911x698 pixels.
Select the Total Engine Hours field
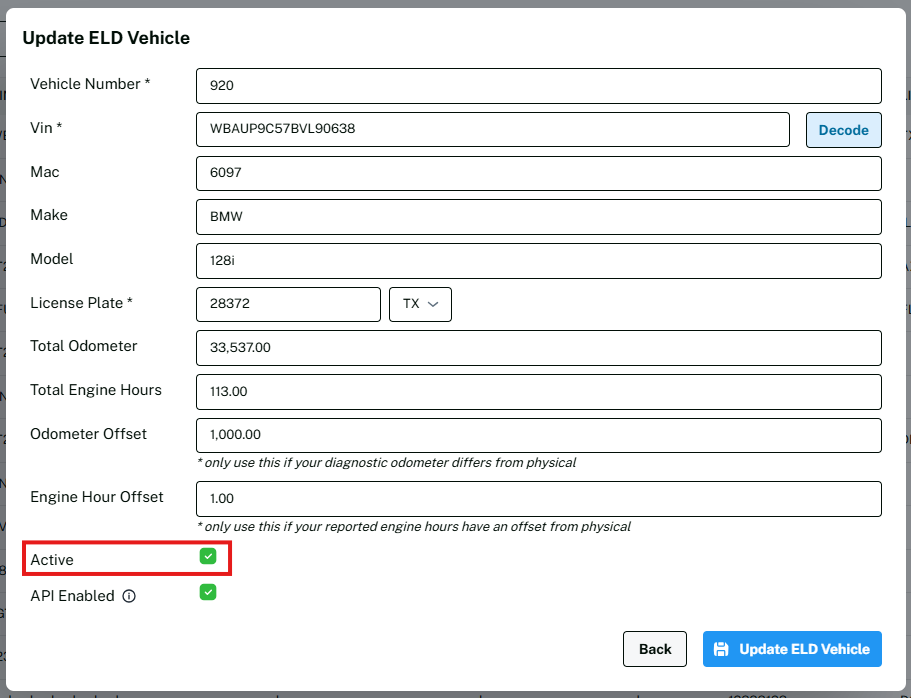(538, 392)
